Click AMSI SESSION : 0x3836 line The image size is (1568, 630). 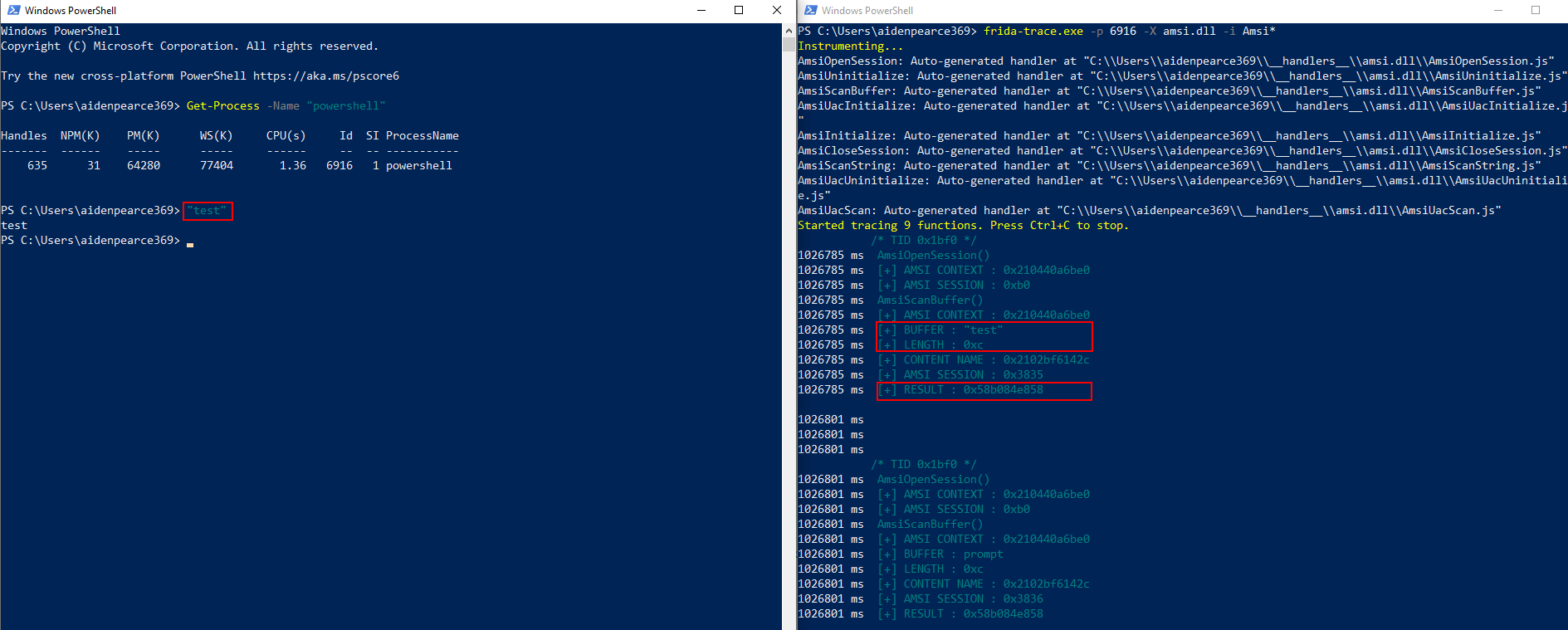point(960,598)
